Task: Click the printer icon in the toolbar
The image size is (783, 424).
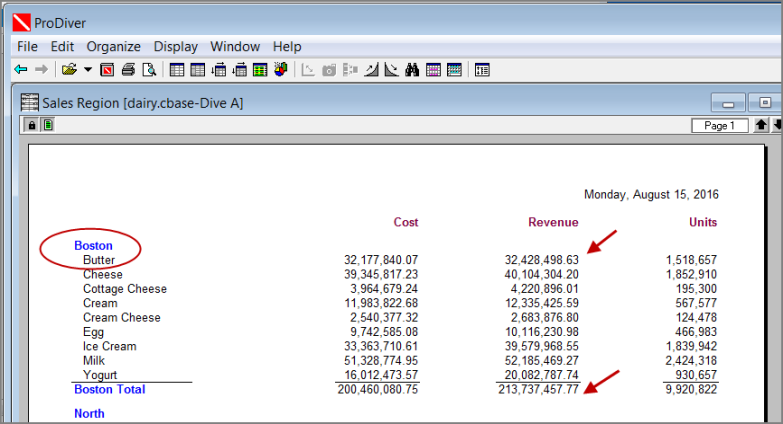Action: [x=128, y=70]
